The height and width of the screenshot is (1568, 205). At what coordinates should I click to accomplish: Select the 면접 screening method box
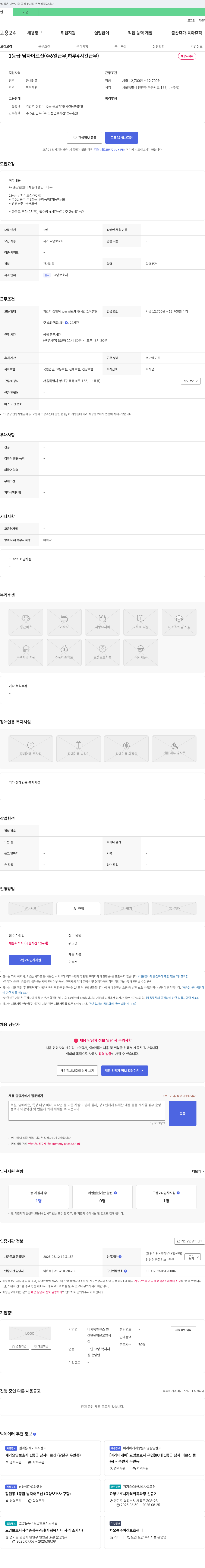[x=78, y=909]
